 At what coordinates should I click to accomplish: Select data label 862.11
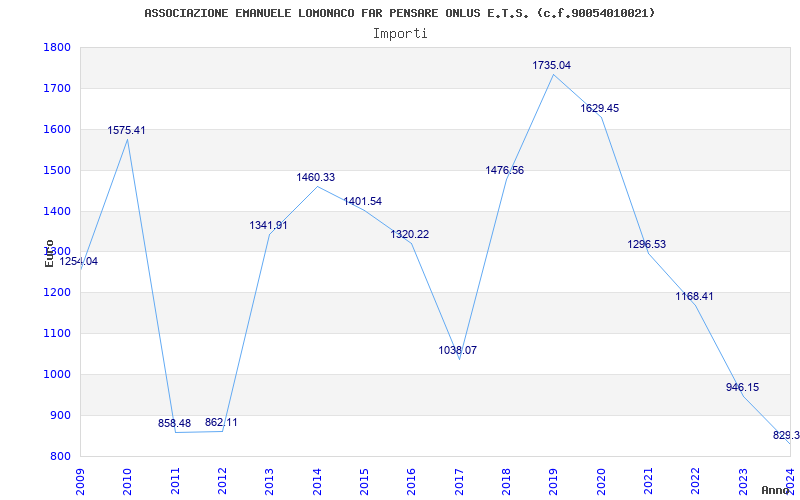[x=221, y=422]
